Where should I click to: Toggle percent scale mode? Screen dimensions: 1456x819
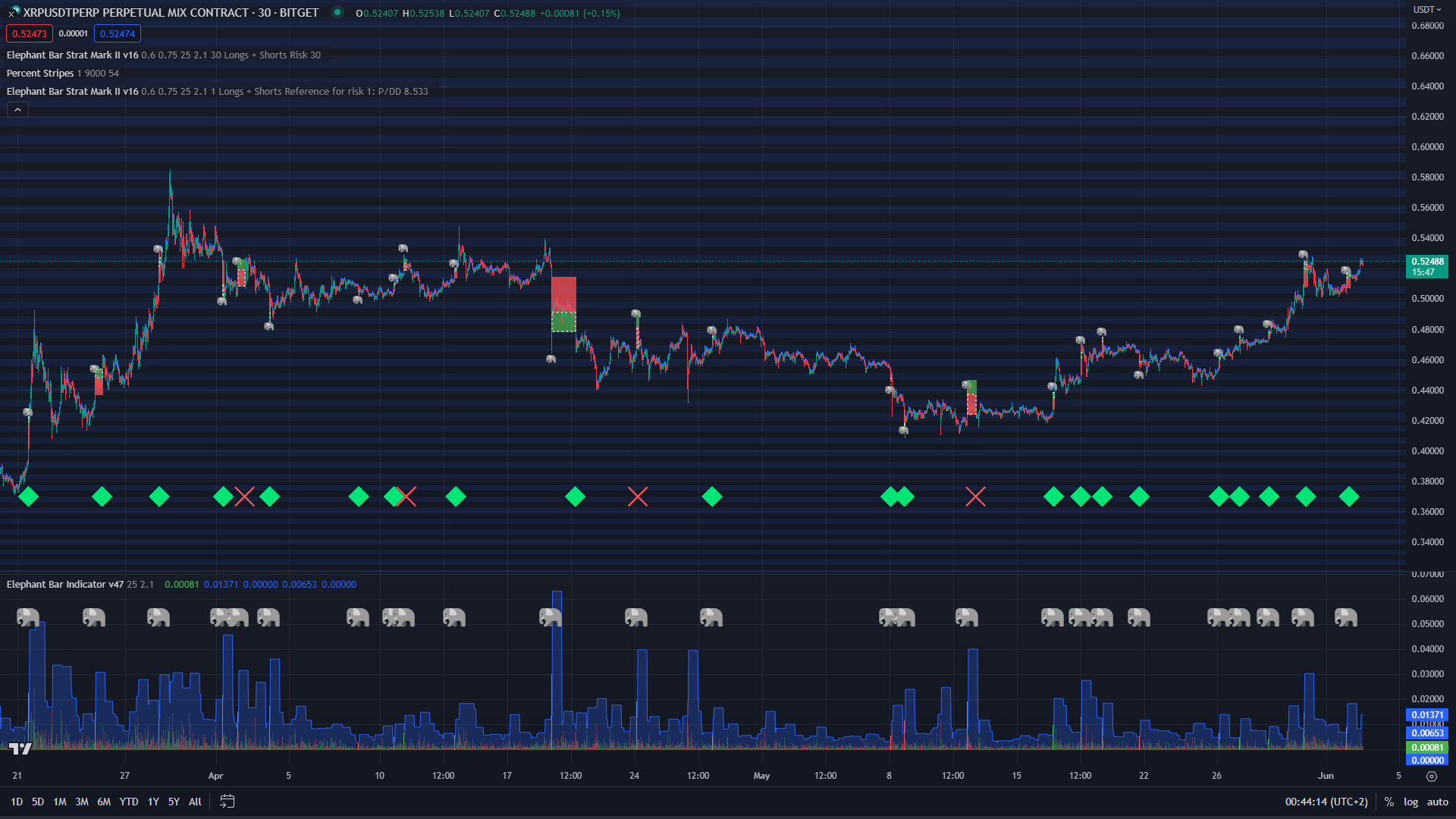pyautogui.click(x=1389, y=802)
